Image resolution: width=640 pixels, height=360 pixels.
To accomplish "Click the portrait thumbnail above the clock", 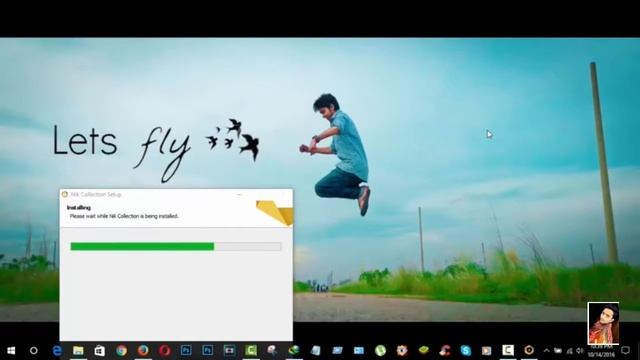I will pyautogui.click(x=603, y=323).
